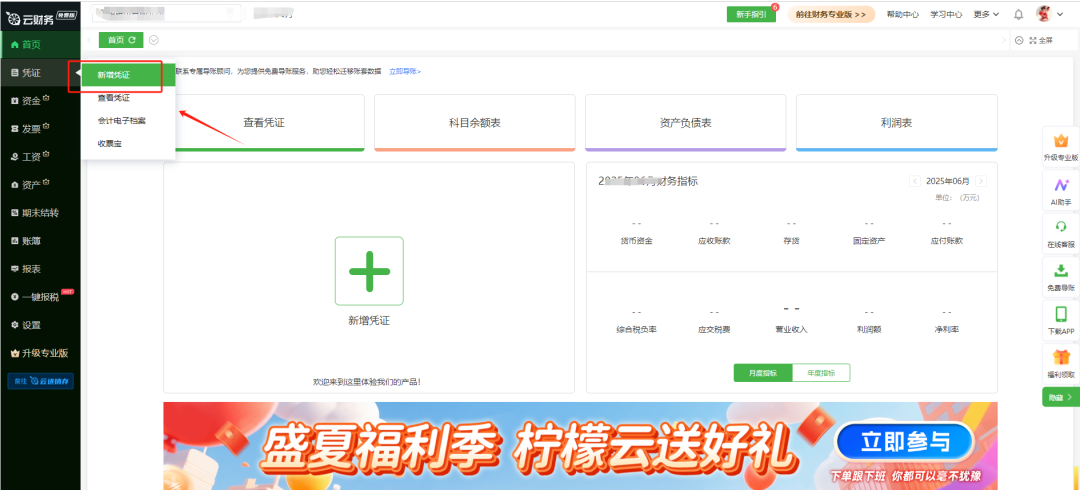
Task: Click the notification bell icon
Action: click(x=1019, y=14)
